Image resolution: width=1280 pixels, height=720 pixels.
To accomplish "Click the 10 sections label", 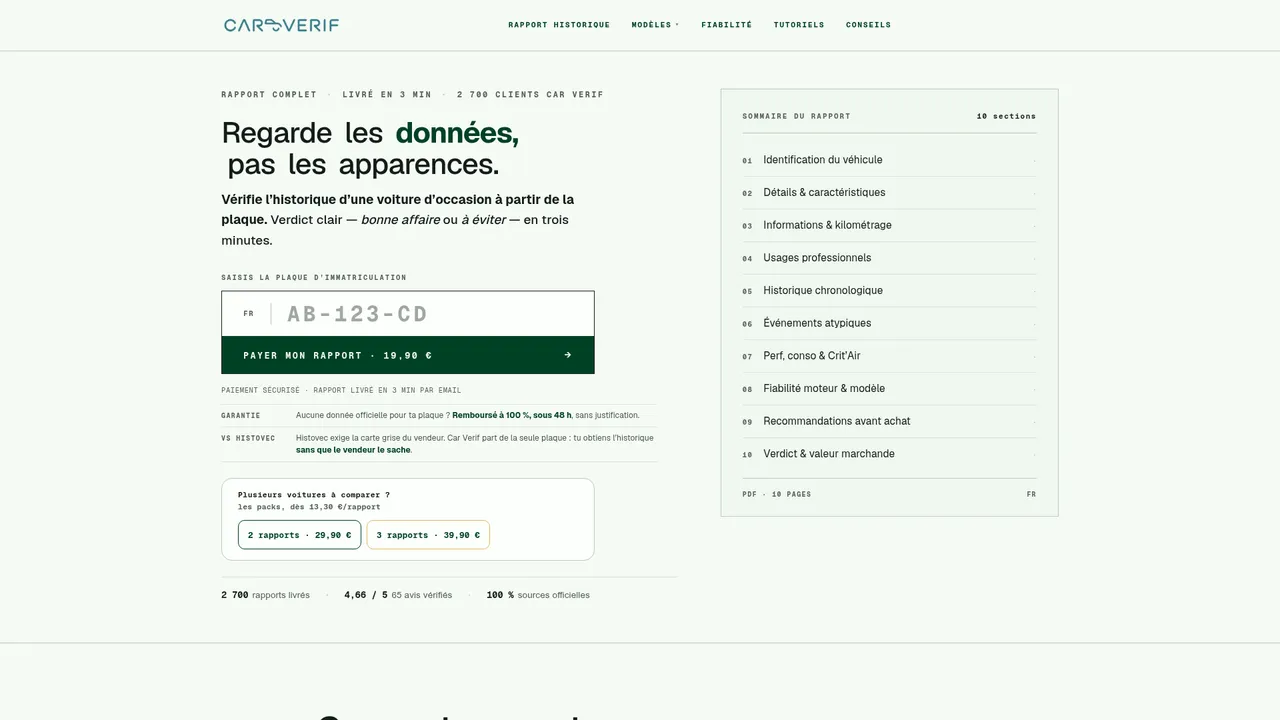I will click(x=1006, y=116).
